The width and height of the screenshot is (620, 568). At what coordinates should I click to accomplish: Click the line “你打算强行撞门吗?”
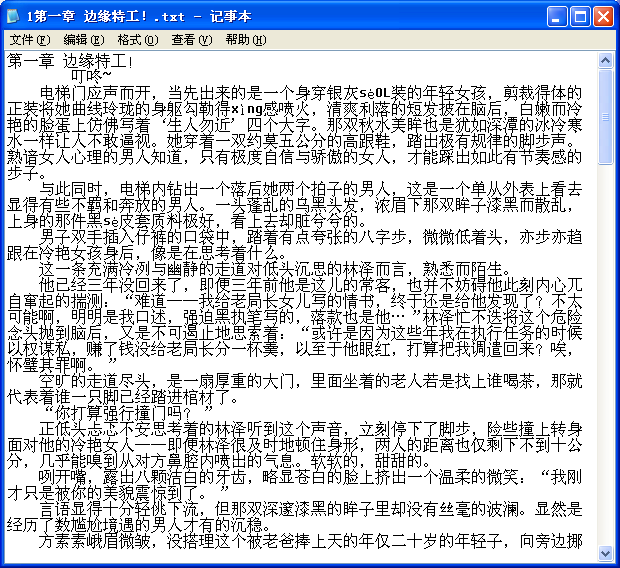130,412
